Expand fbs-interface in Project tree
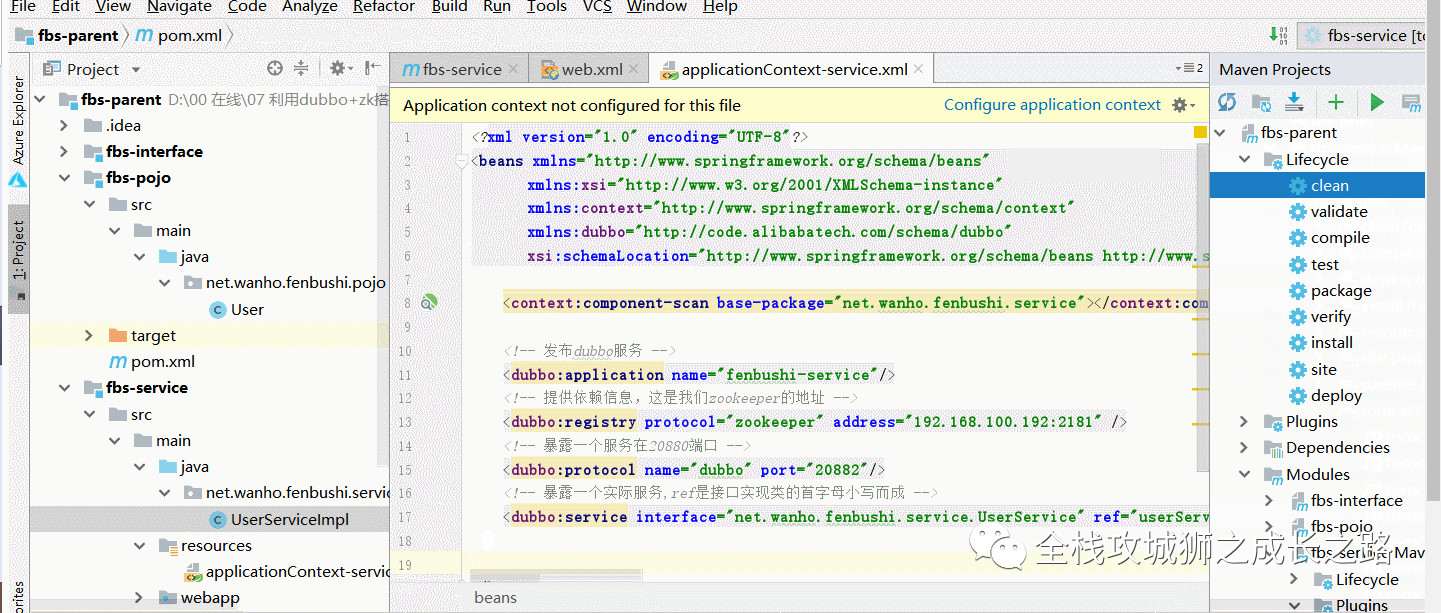The image size is (1441, 613). pyautogui.click(x=64, y=152)
